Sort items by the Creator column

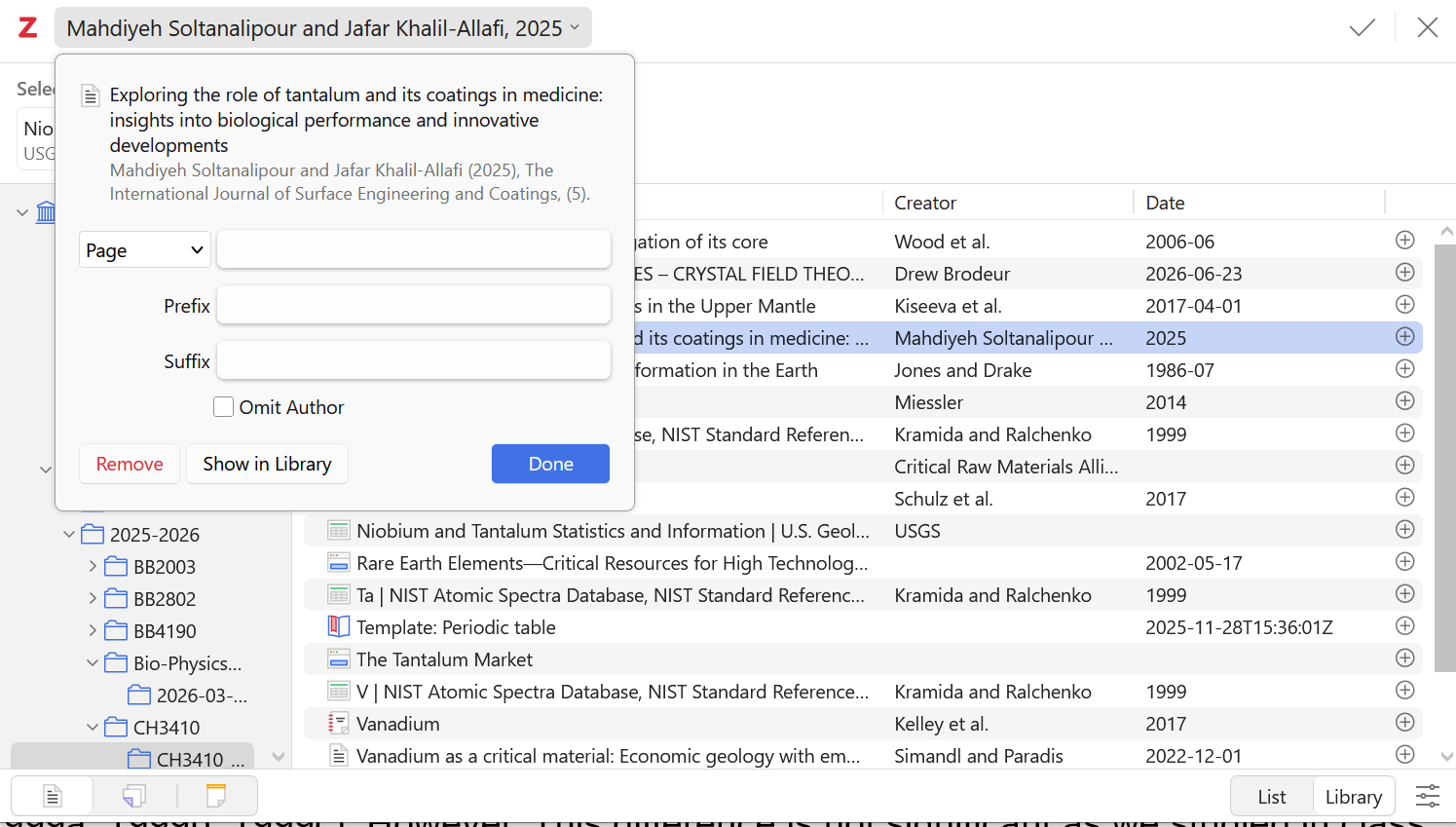coord(1009,203)
